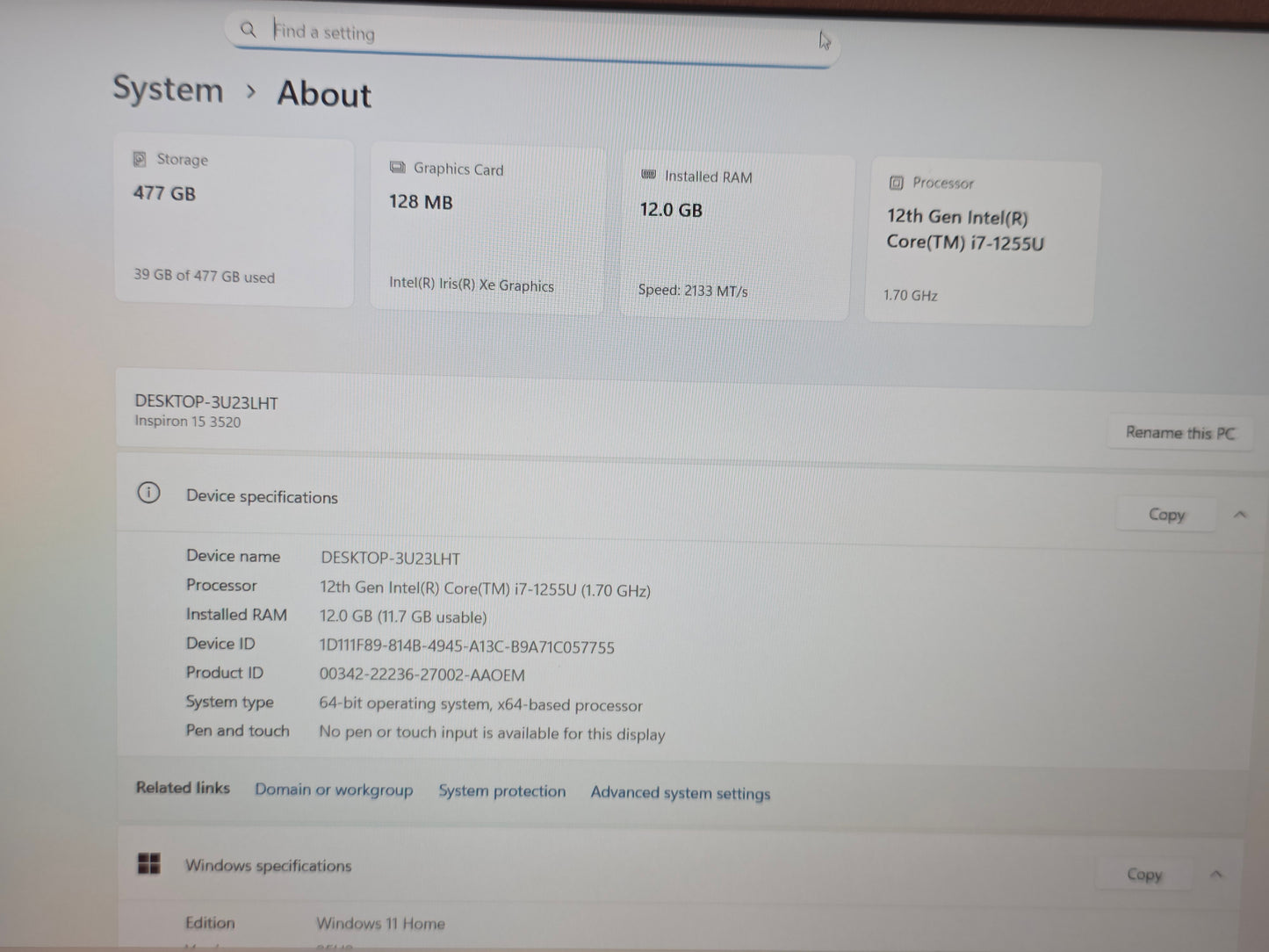The width and height of the screenshot is (1269, 952).
Task: Click the Device name label
Action: click(x=233, y=556)
